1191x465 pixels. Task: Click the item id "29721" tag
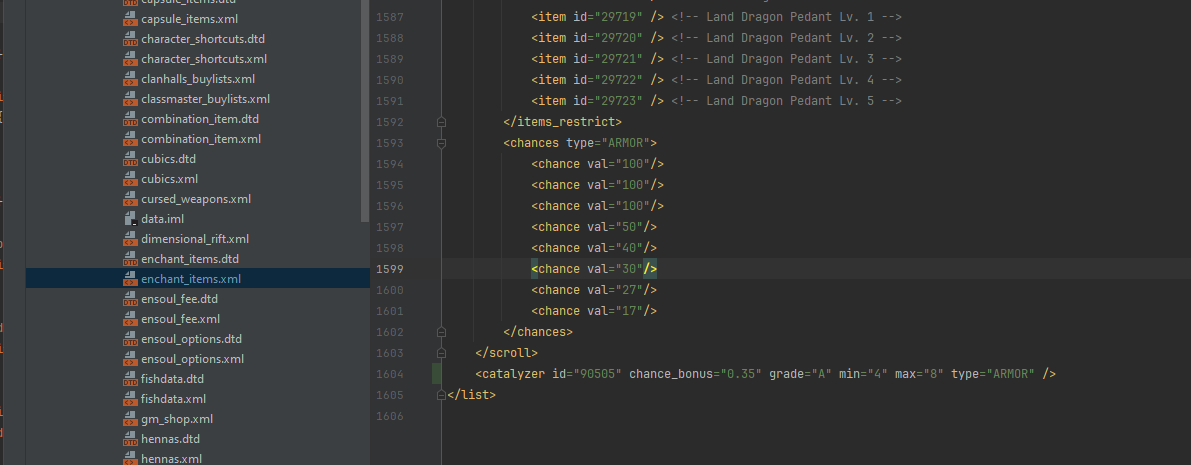click(598, 59)
